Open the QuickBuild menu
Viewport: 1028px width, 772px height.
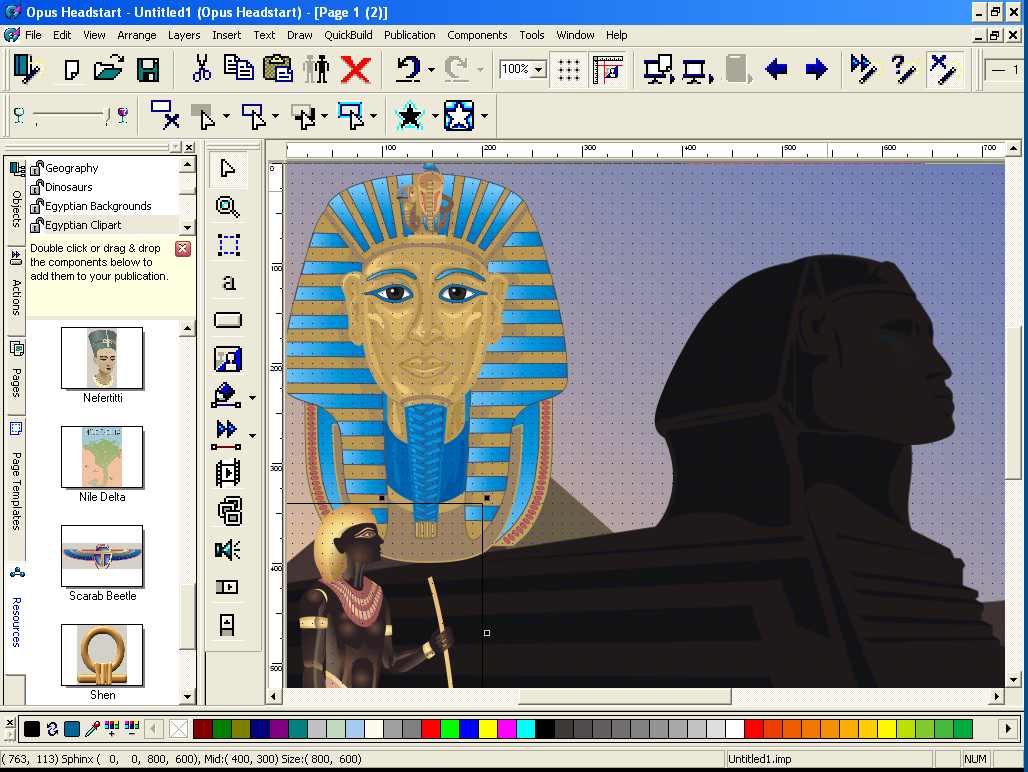[x=348, y=35]
